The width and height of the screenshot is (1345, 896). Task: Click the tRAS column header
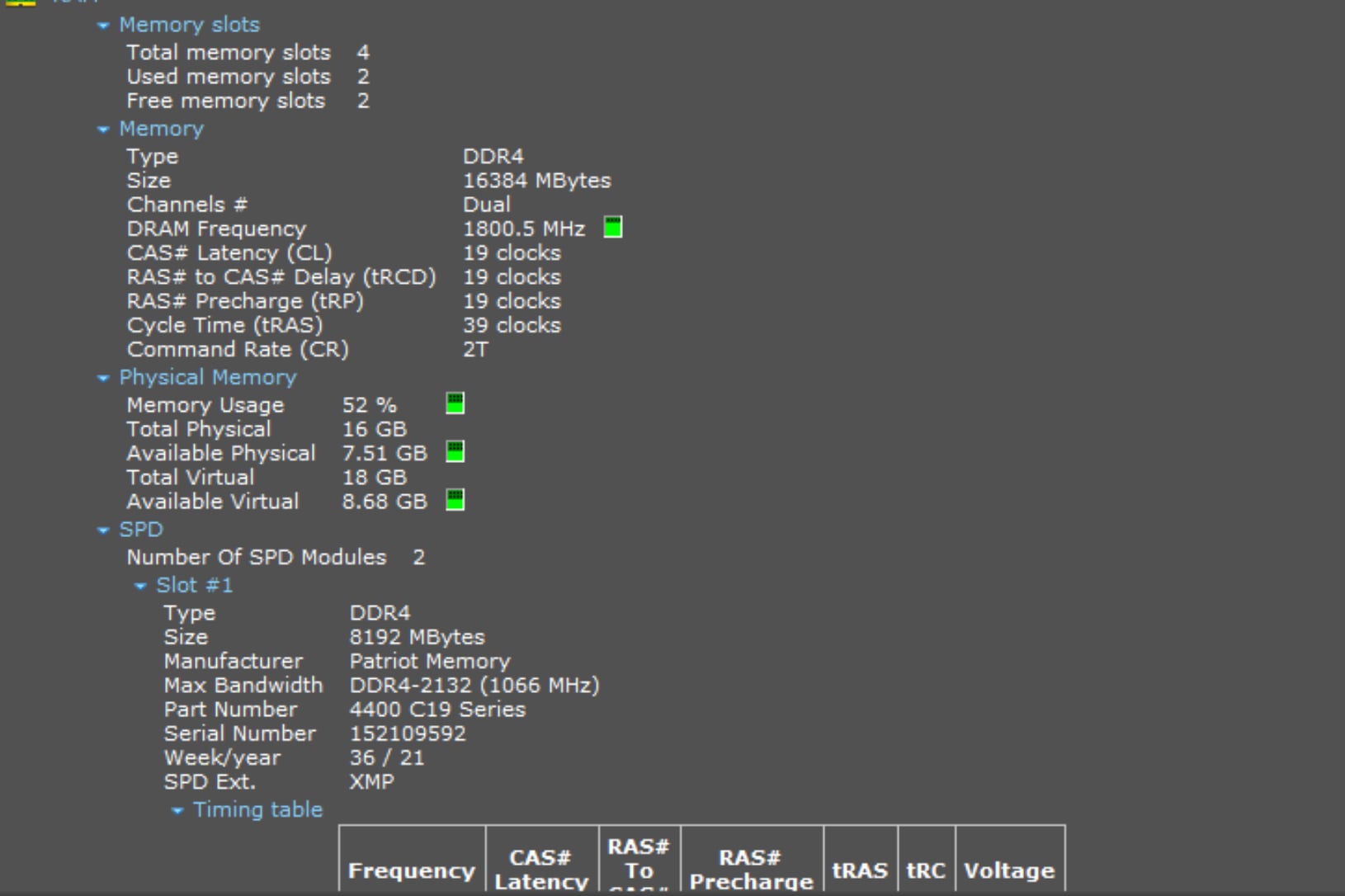(x=860, y=870)
